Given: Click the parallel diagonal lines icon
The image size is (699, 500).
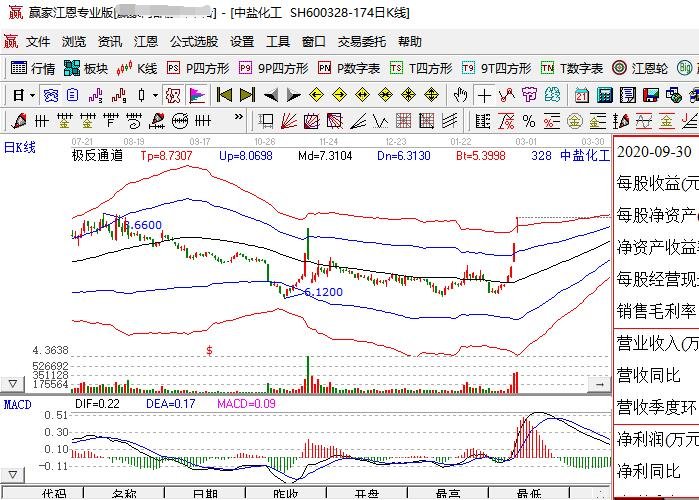Looking at the screenshot, I should pyautogui.click(x=449, y=121).
